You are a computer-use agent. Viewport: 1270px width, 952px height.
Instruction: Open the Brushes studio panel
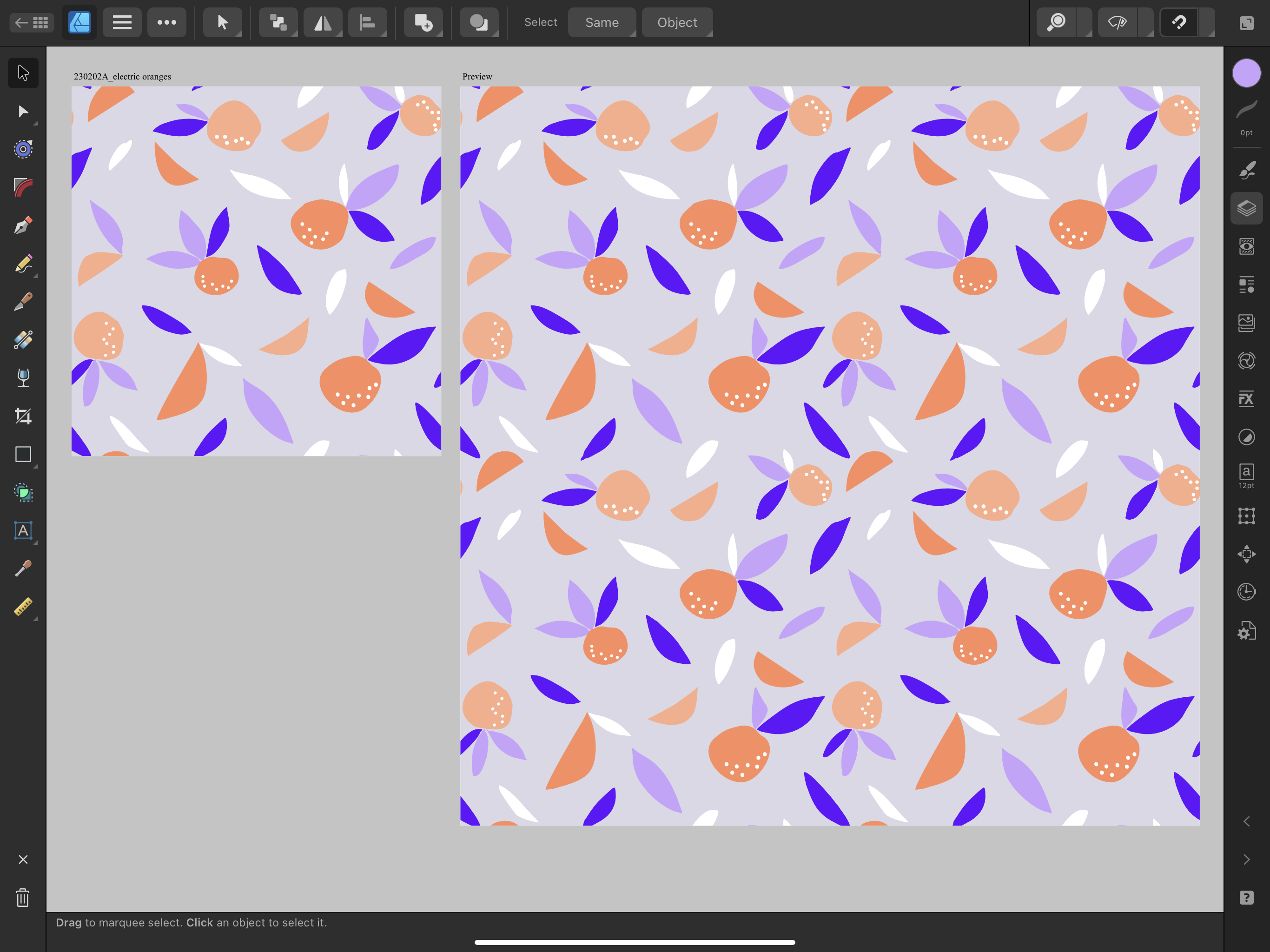point(1246,170)
